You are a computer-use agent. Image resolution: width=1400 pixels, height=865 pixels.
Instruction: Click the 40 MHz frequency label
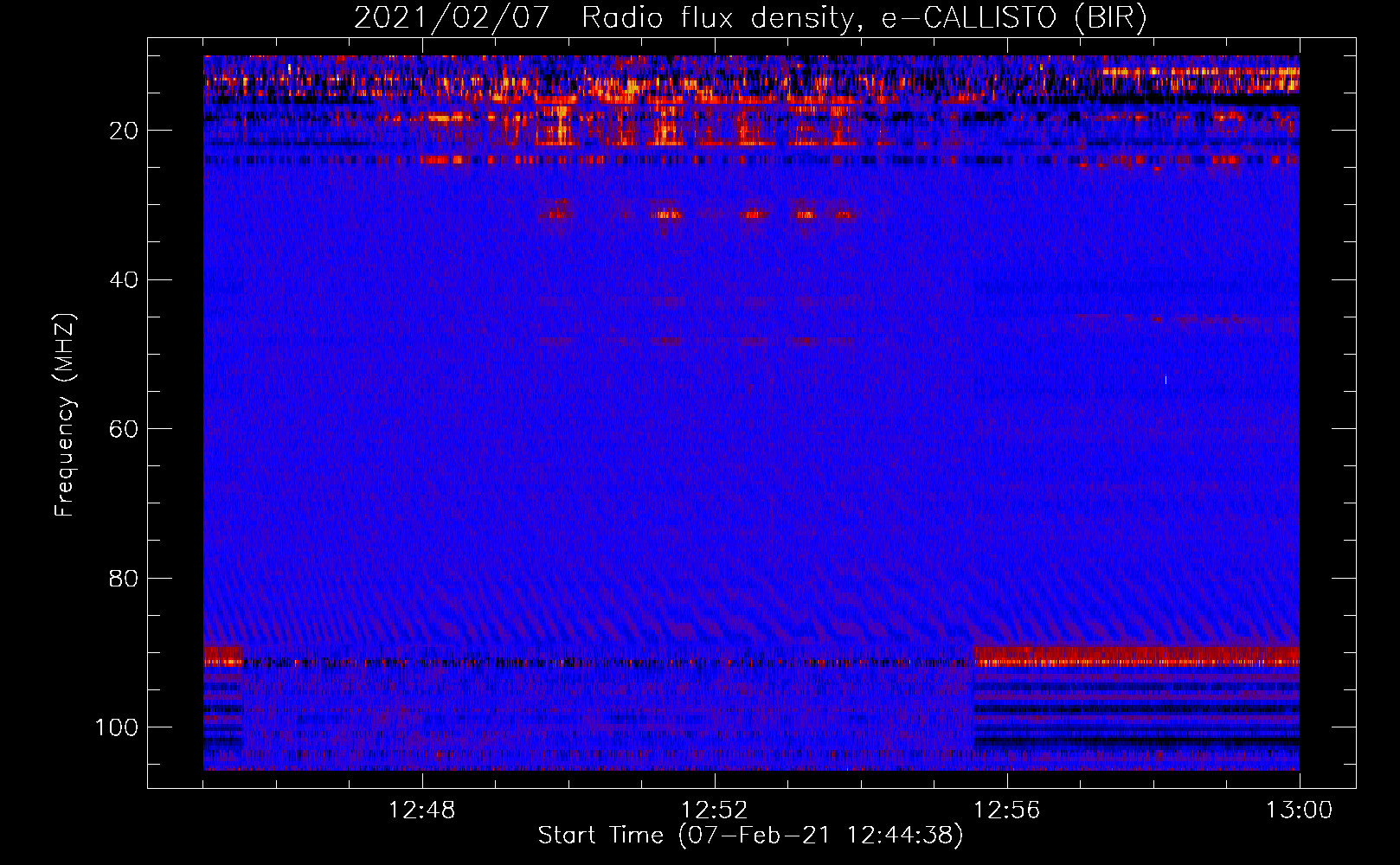pyautogui.click(x=123, y=279)
